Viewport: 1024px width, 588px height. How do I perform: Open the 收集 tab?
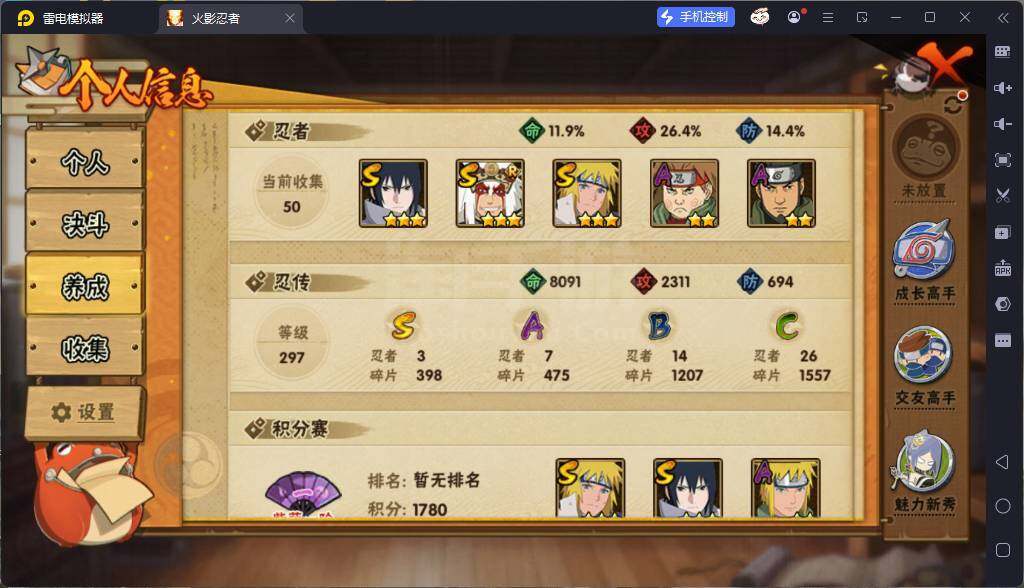(x=85, y=348)
